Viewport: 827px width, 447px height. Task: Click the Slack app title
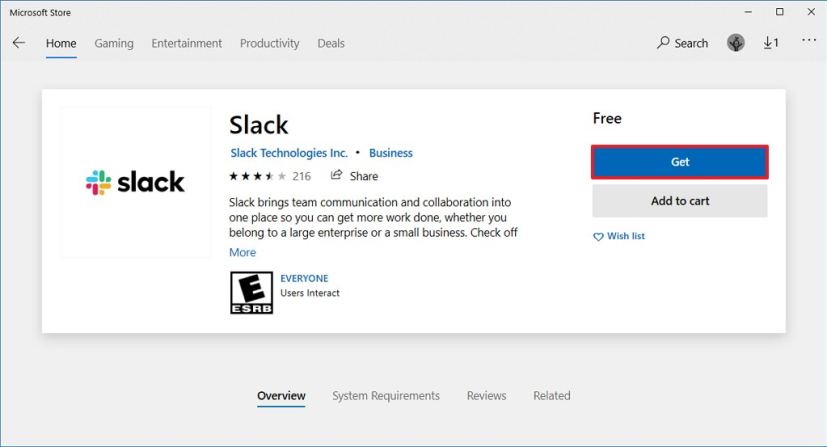pyautogui.click(x=258, y=125)
